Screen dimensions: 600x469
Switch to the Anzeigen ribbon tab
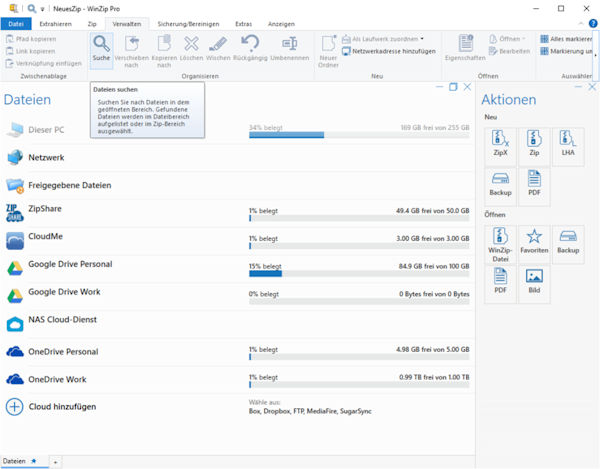click(x=281, y=24)
